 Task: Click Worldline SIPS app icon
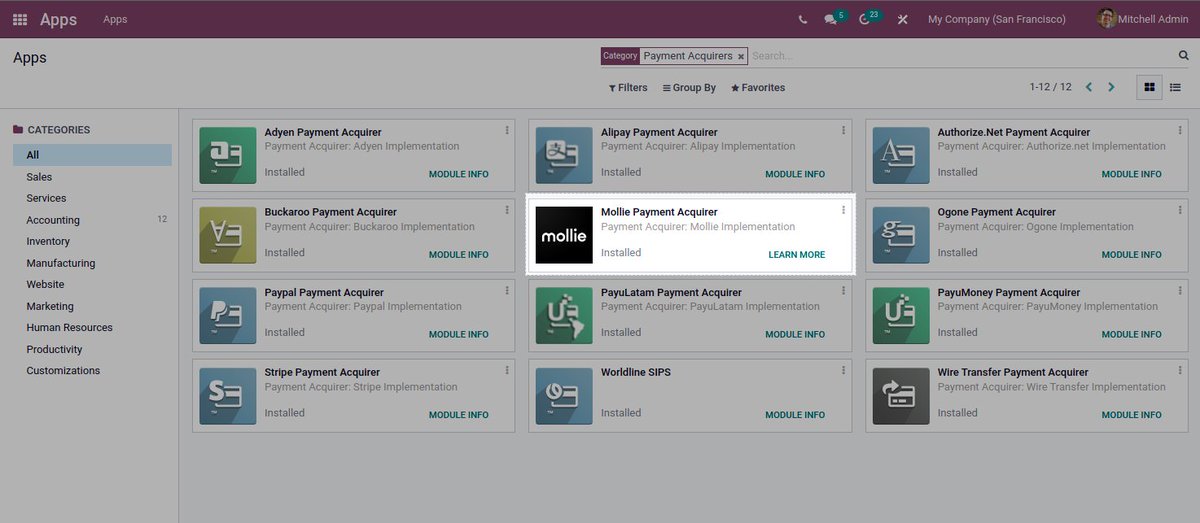coord(564,395)
